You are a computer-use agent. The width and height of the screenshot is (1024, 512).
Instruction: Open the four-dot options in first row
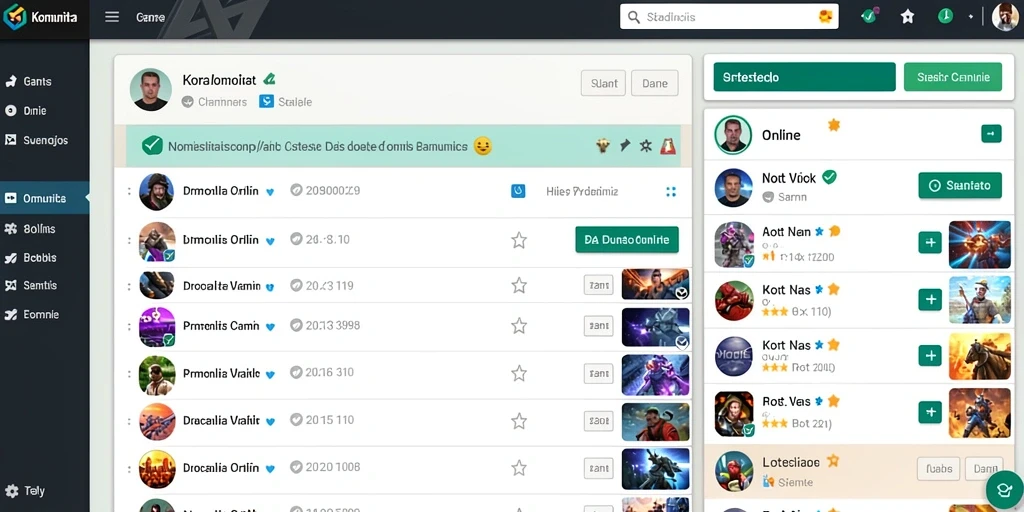[671, 191]
